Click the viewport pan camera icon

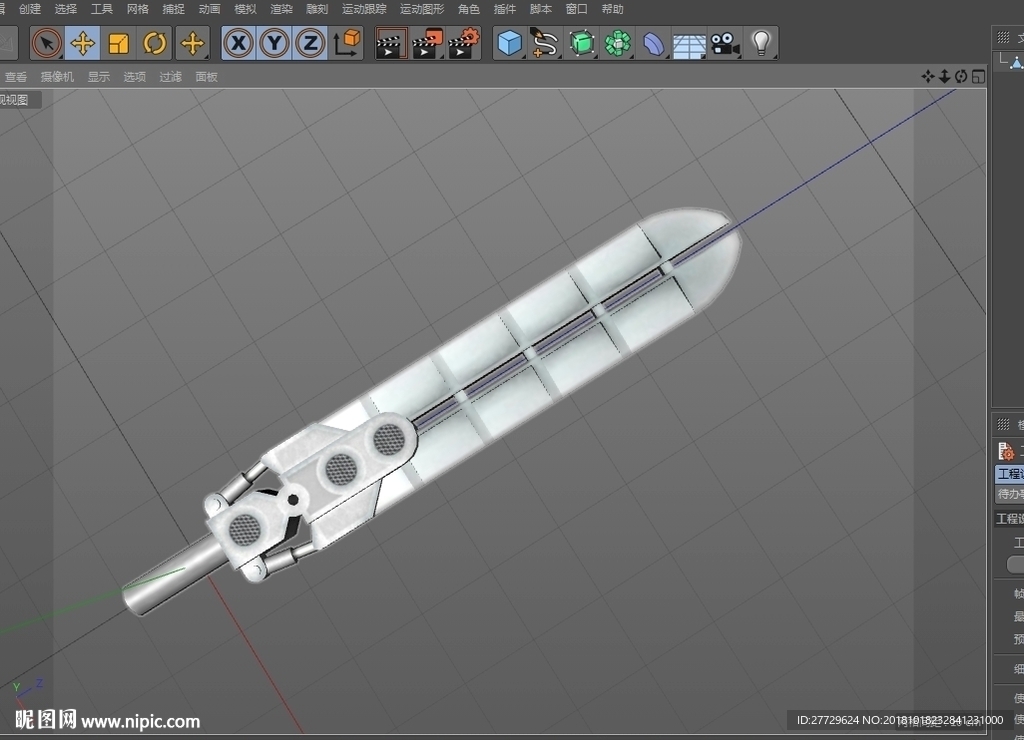(927, 76)
